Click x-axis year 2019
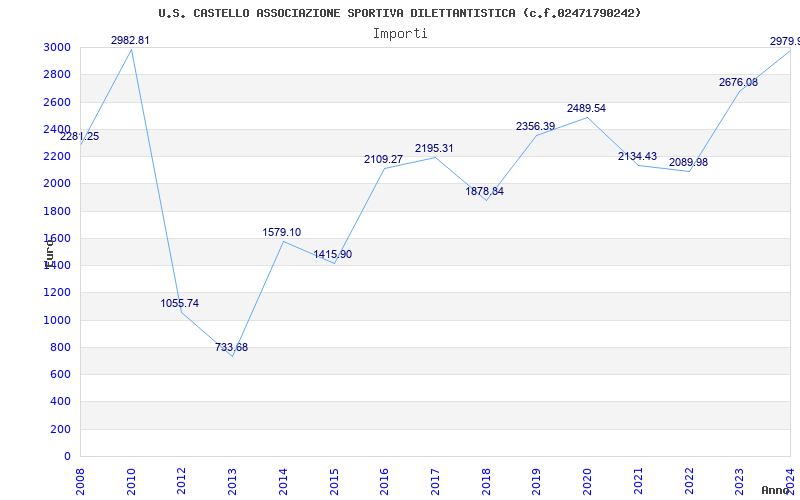Viewport: 800px width, 500px height. [537, 482]
